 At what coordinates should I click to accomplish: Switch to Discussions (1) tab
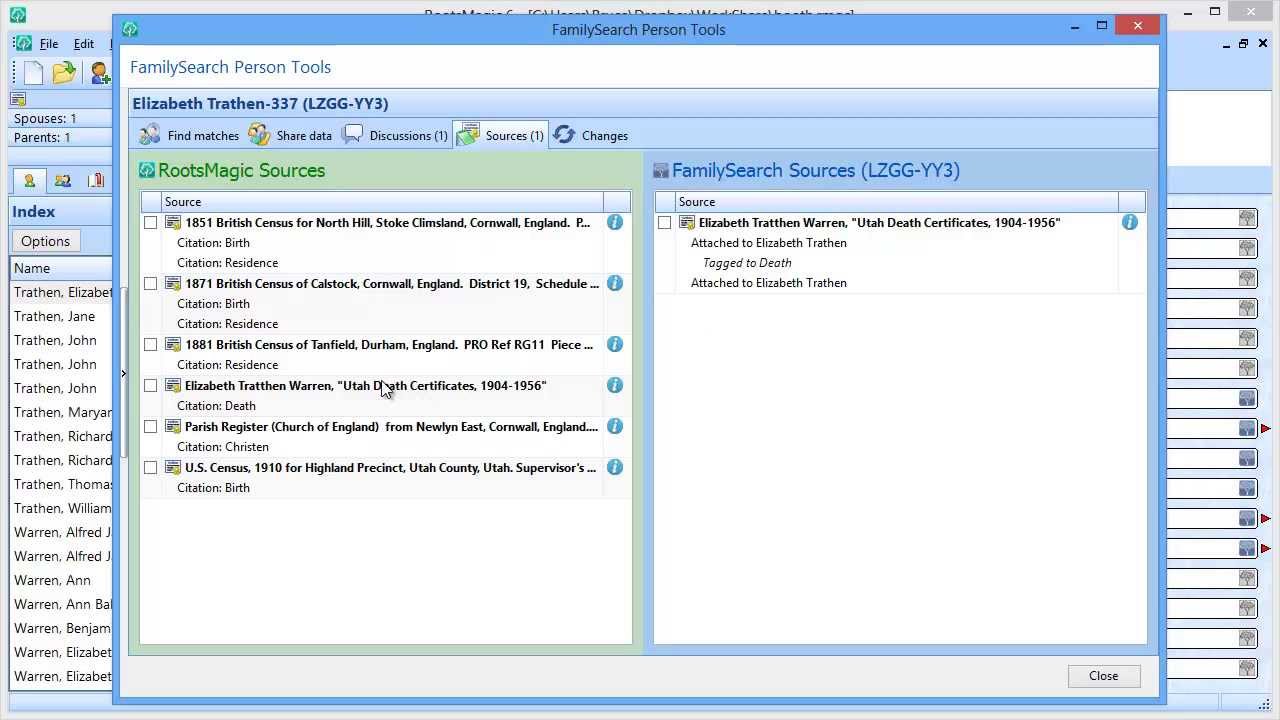(x=395, y=135)
